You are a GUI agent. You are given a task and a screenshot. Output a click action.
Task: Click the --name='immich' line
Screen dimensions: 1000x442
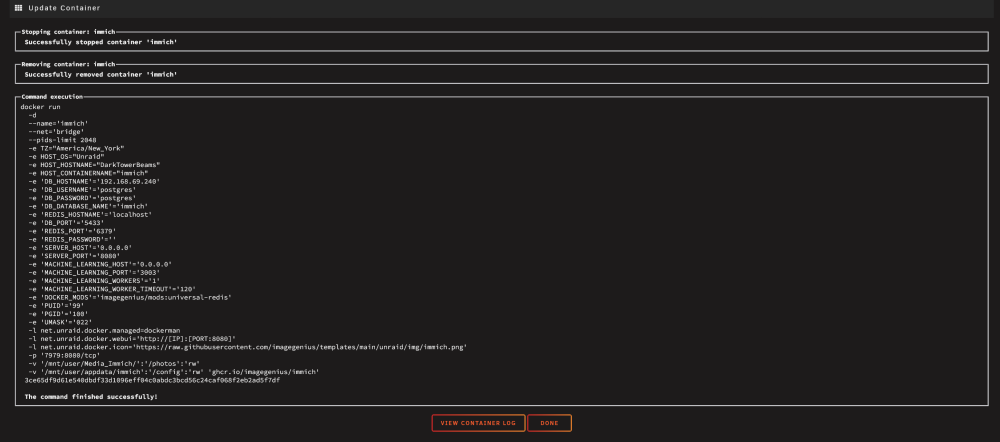pyautogui.click(x=58, y=124)
